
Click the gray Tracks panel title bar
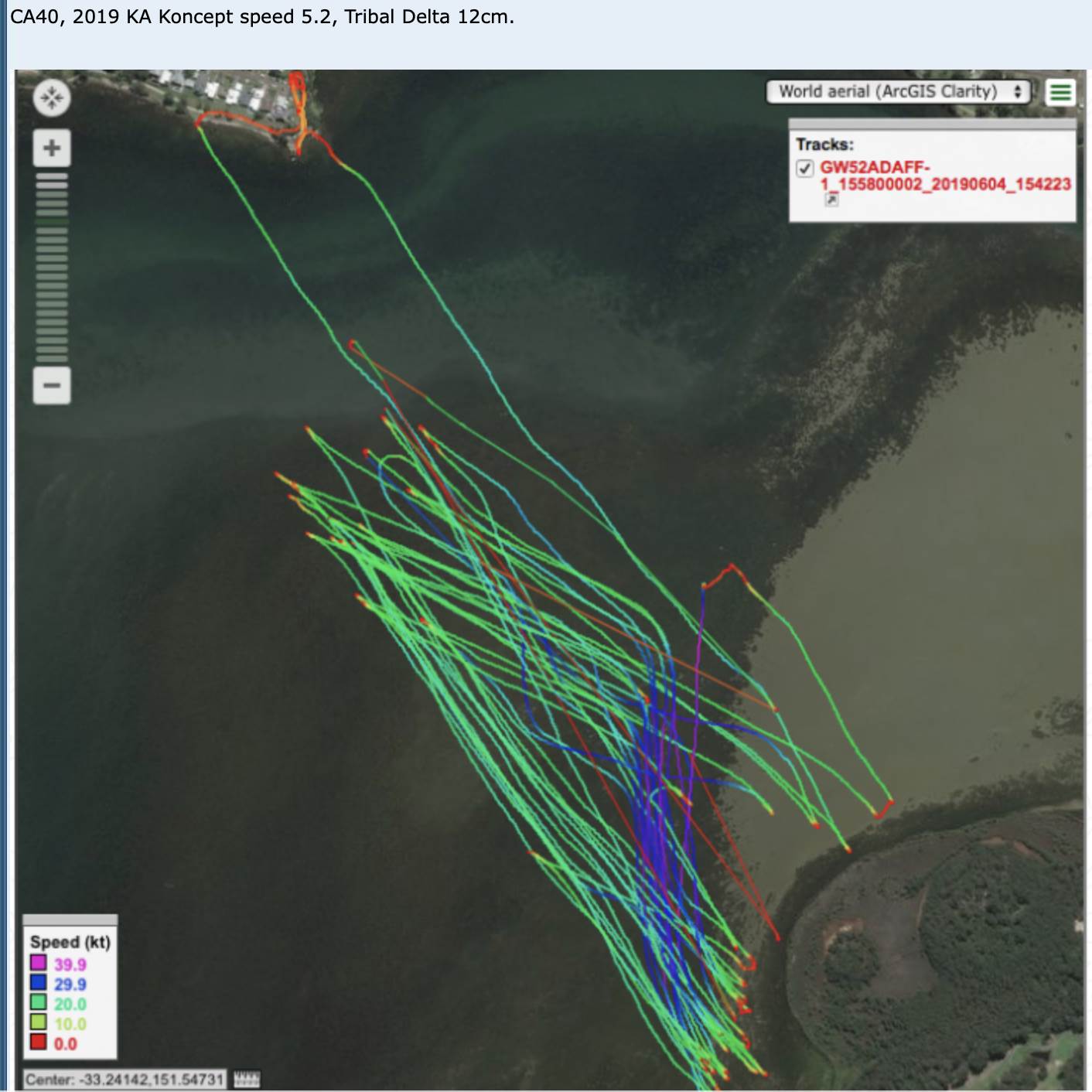point(932,124)
